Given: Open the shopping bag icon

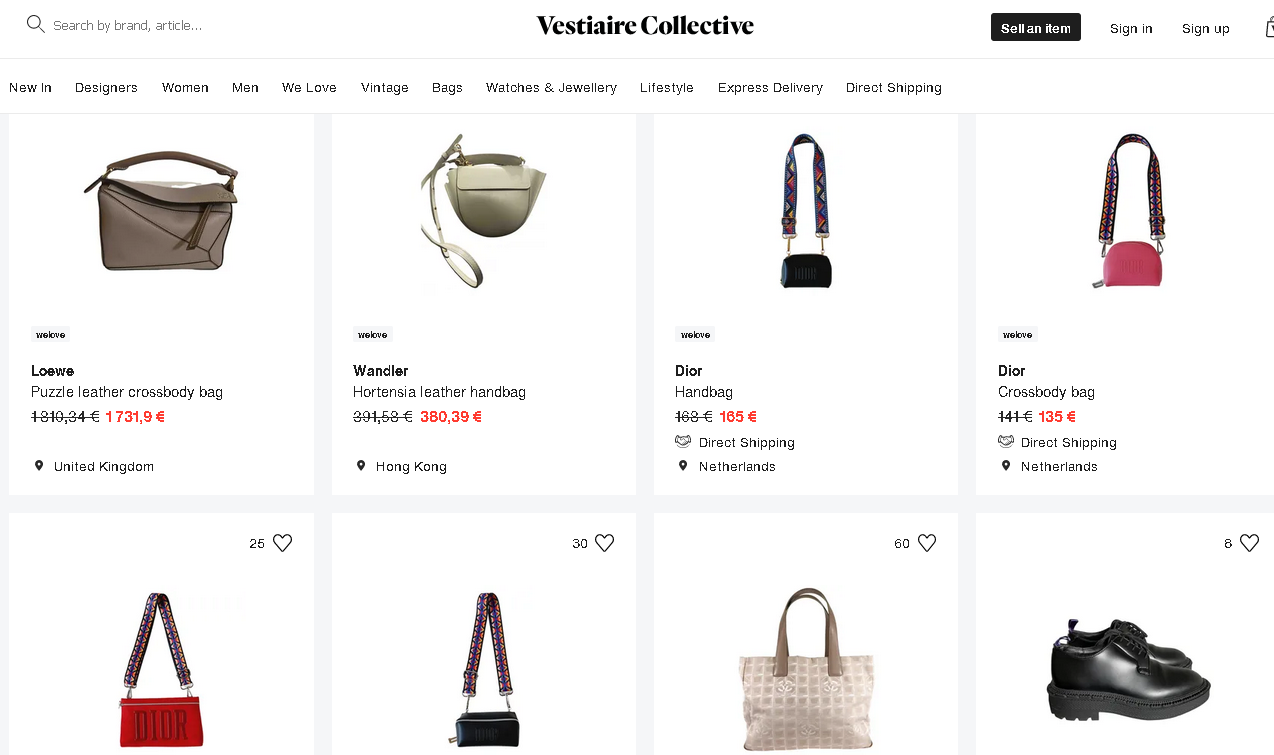Looking at the screenshot, I should pos(1268,28).
